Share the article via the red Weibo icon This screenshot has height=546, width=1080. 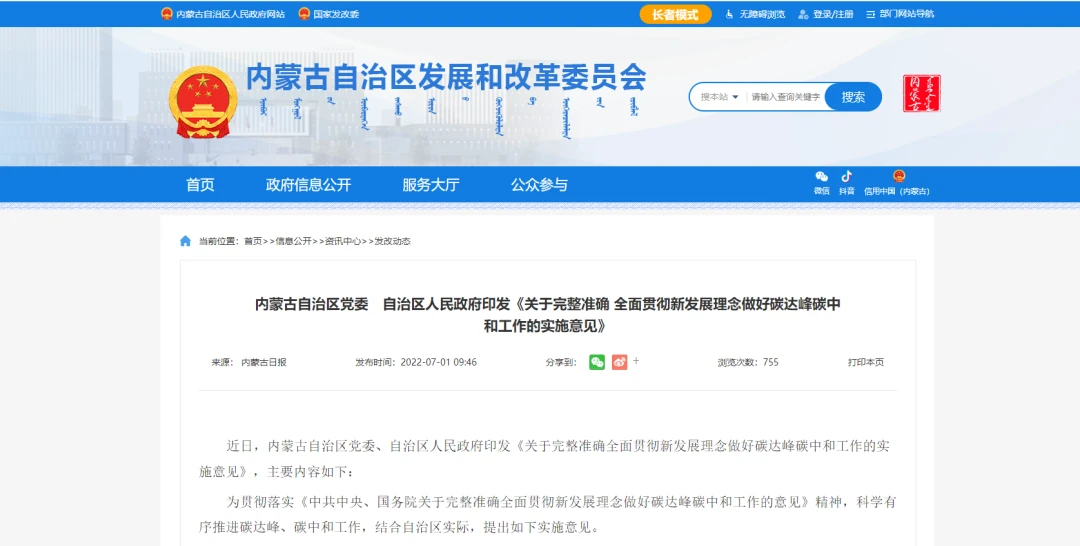tap(619, 362)
